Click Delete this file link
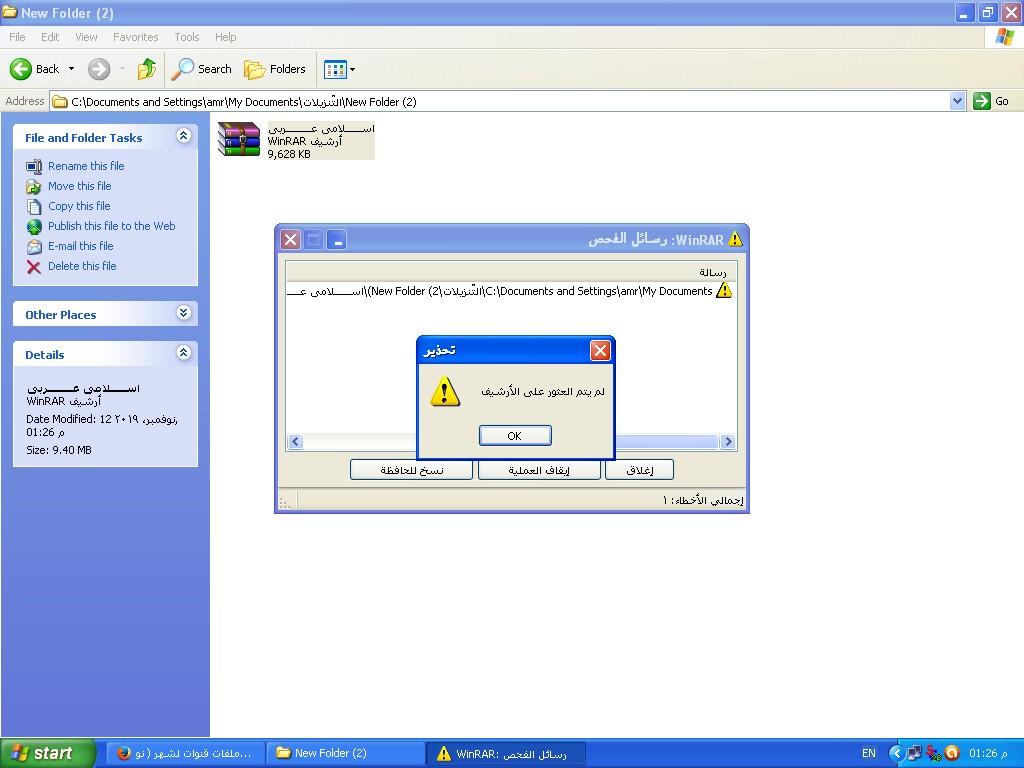This screenshot has height=768, width=1024. 82,266
